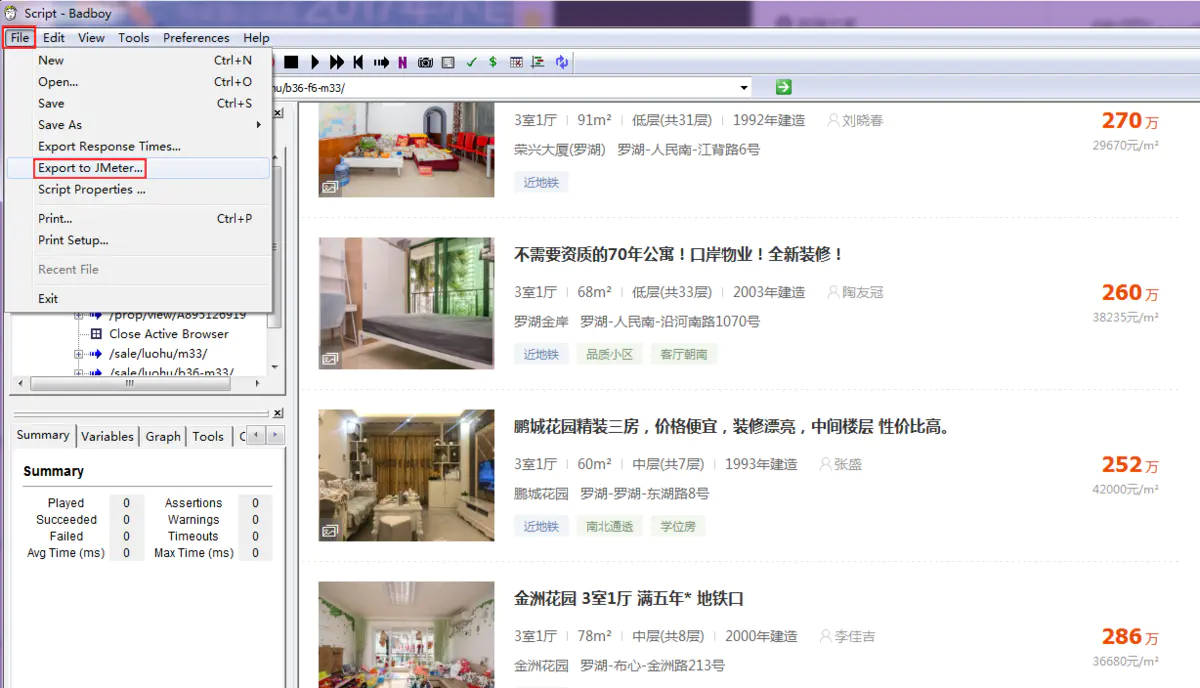Click the purple N navigation-mode icon
Viewport: 1200px width, 688px height.
[x=402, y=62]
